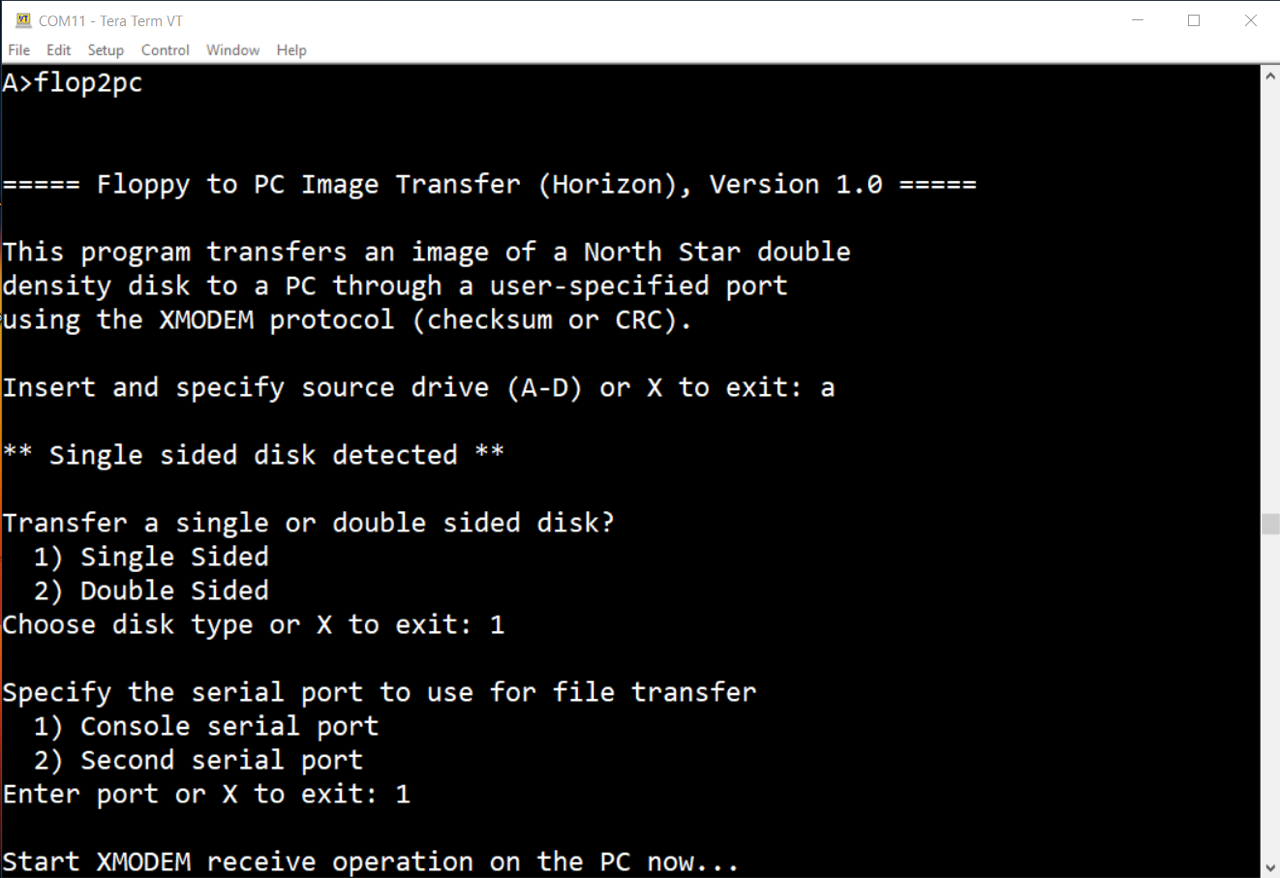Click the Tera Term VT title bar icon
Viewport: 1280px width, 878px height.
(23, 20)
